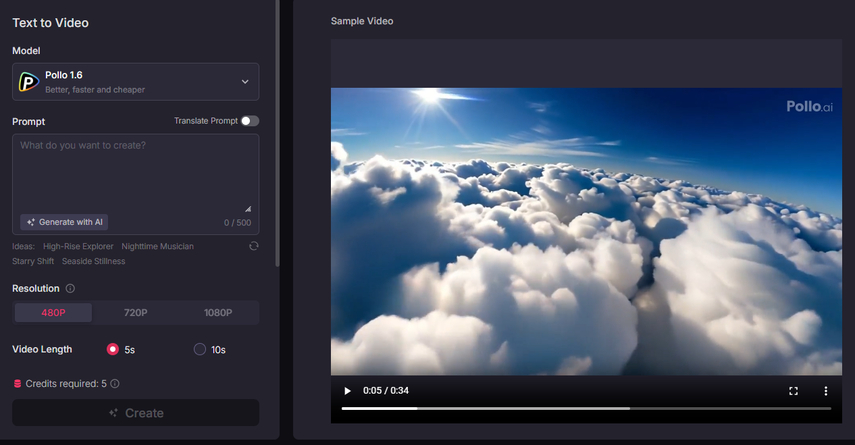The image size is (855, 445).
Task: Play the sample video
Action: tap(347, 391)
